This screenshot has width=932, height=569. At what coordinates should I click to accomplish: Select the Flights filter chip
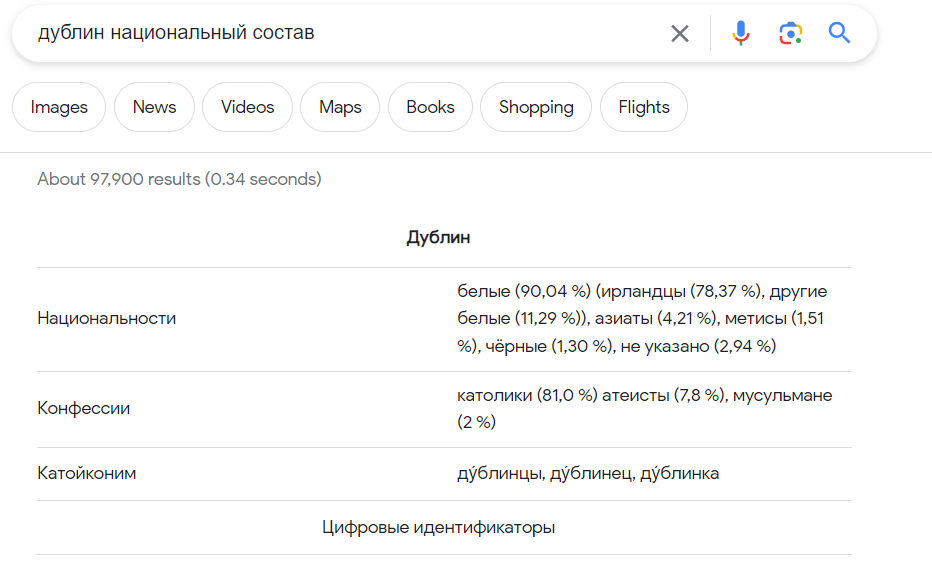click(x=644, y=107)
